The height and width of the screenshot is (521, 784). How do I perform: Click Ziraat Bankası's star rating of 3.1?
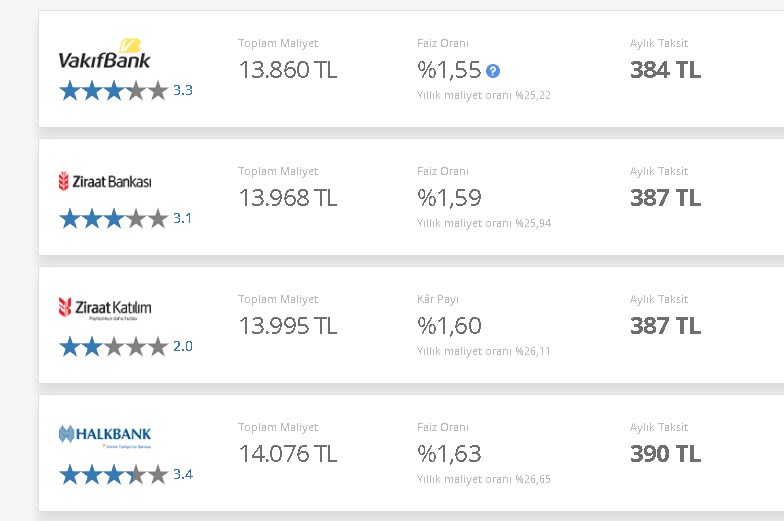click(x=125, y=218)
